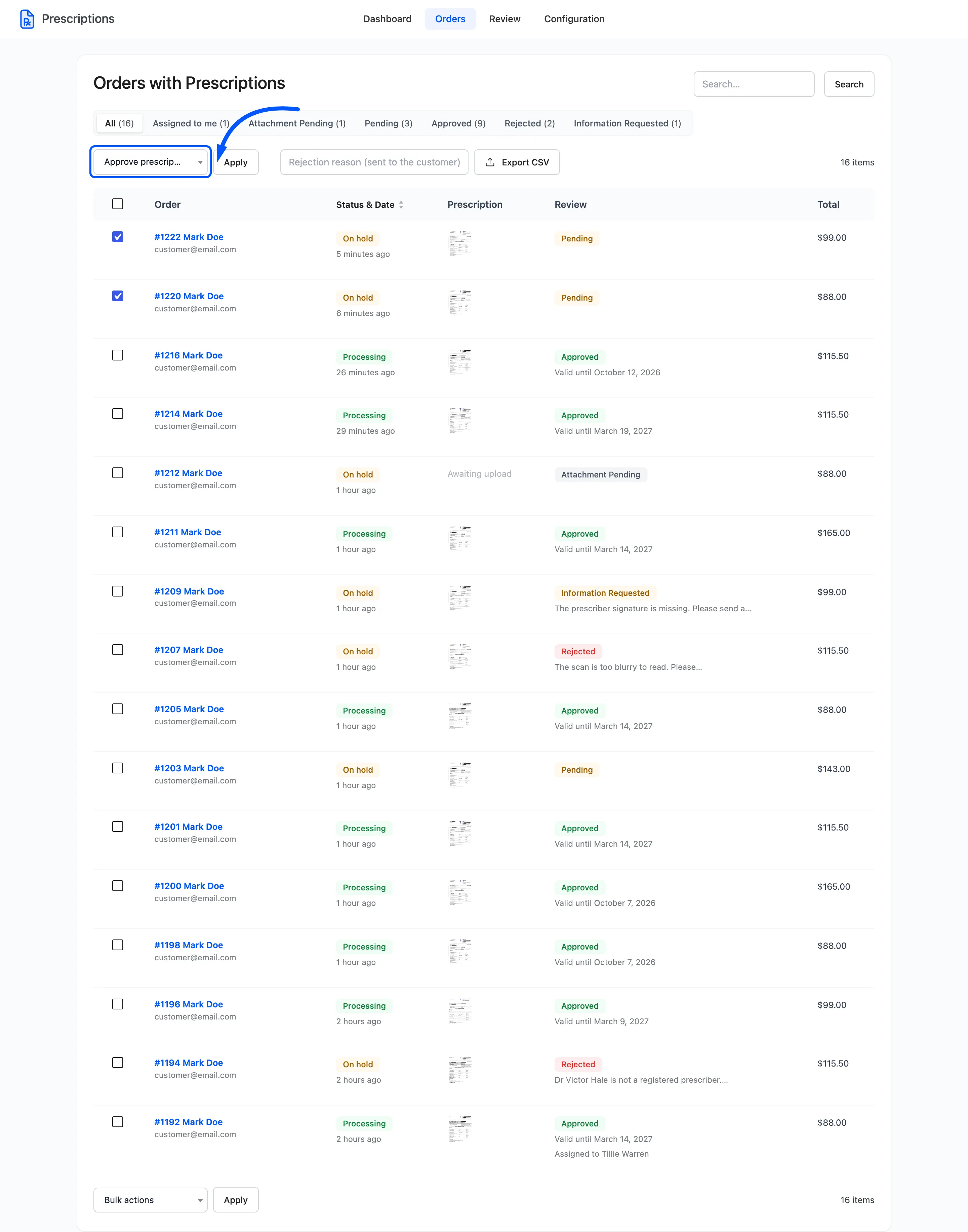Open the Review navigation tab
Screen dimensions: 968x1232
coord(505,19)
